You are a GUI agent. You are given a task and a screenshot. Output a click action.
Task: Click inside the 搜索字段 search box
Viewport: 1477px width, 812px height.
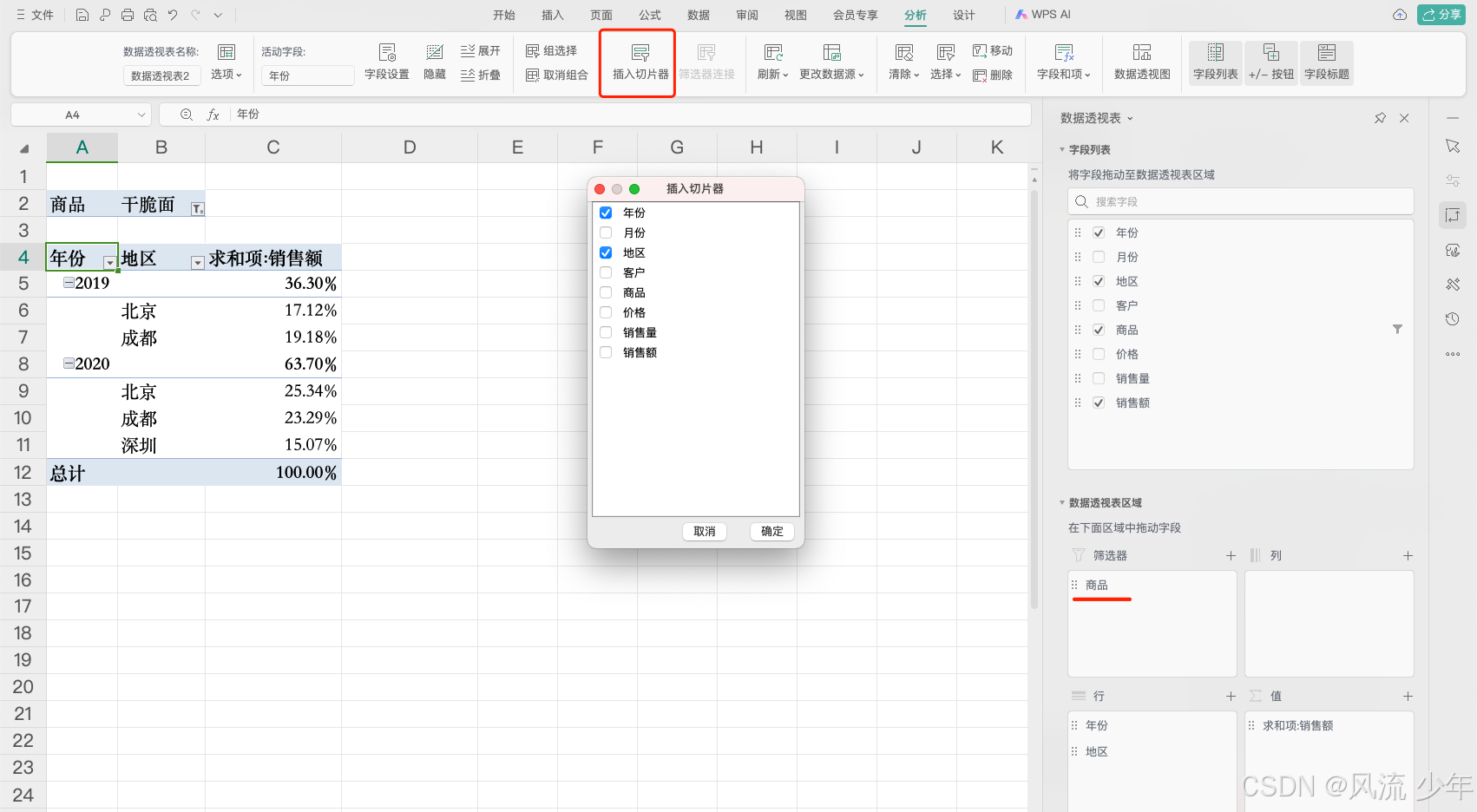pos(1241,201)
